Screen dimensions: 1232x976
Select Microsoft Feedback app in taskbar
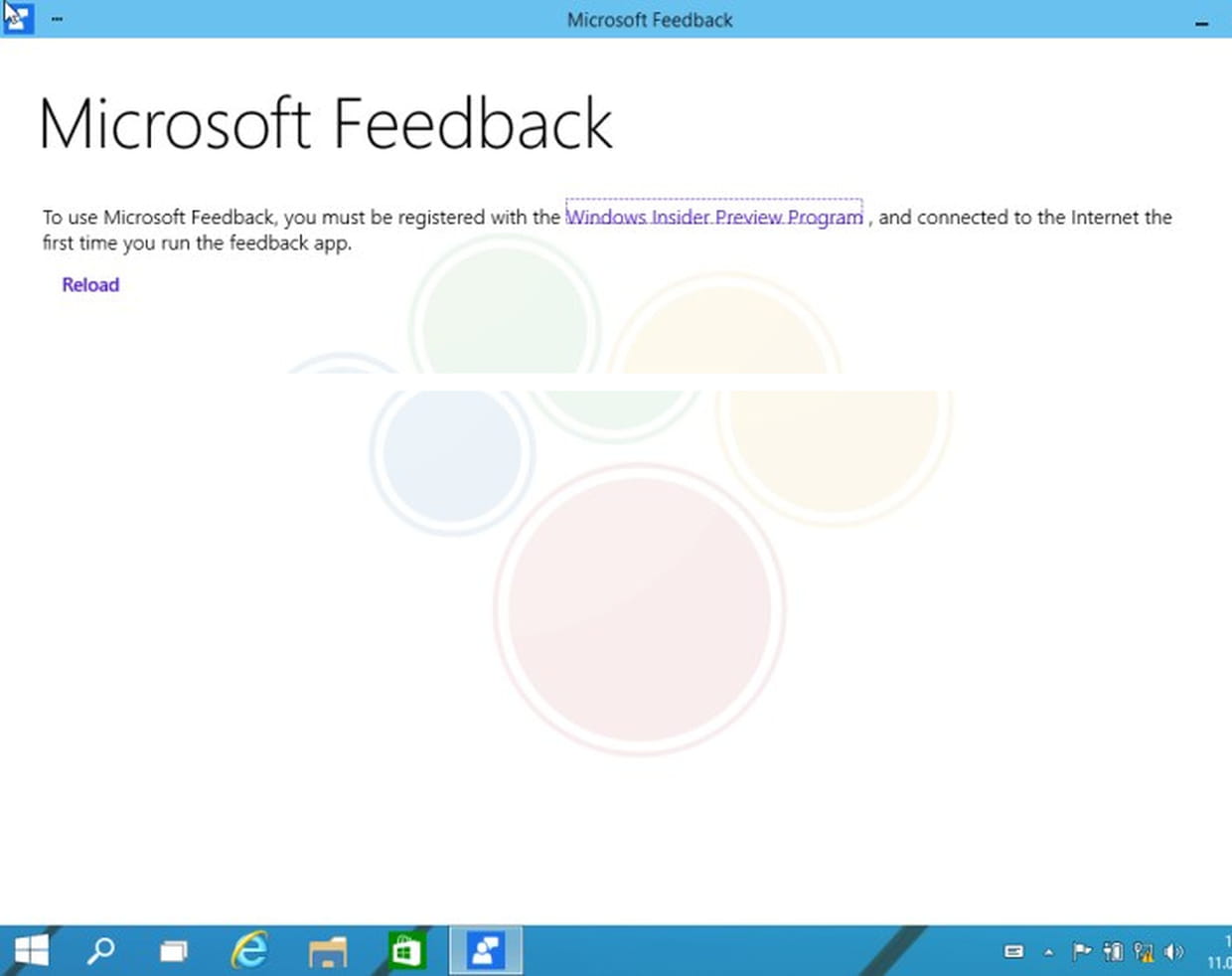(486, 951)
